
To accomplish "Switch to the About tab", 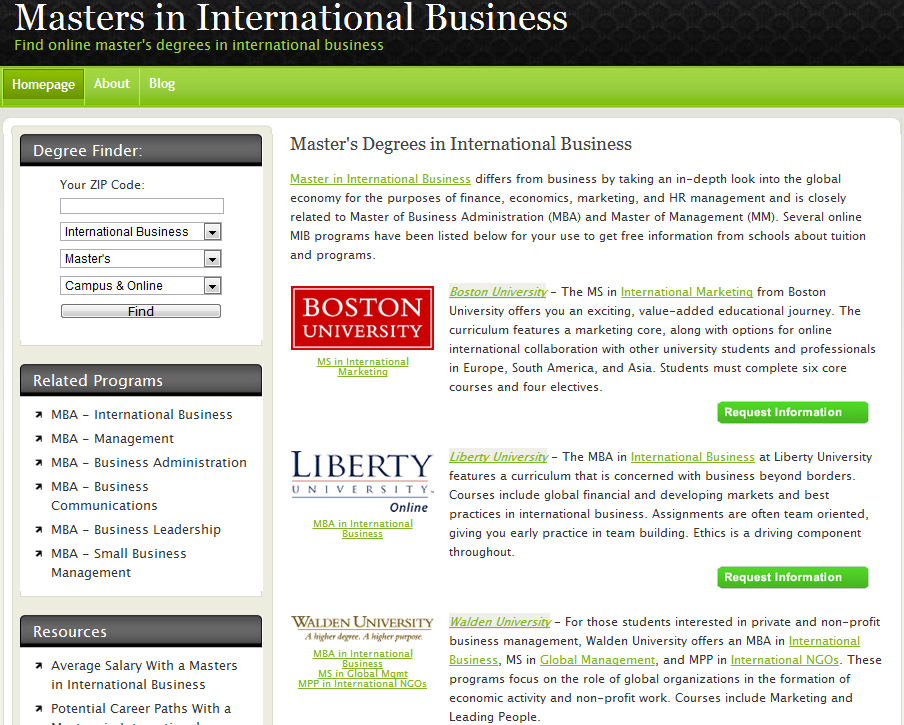I will (x=111, y=84).
